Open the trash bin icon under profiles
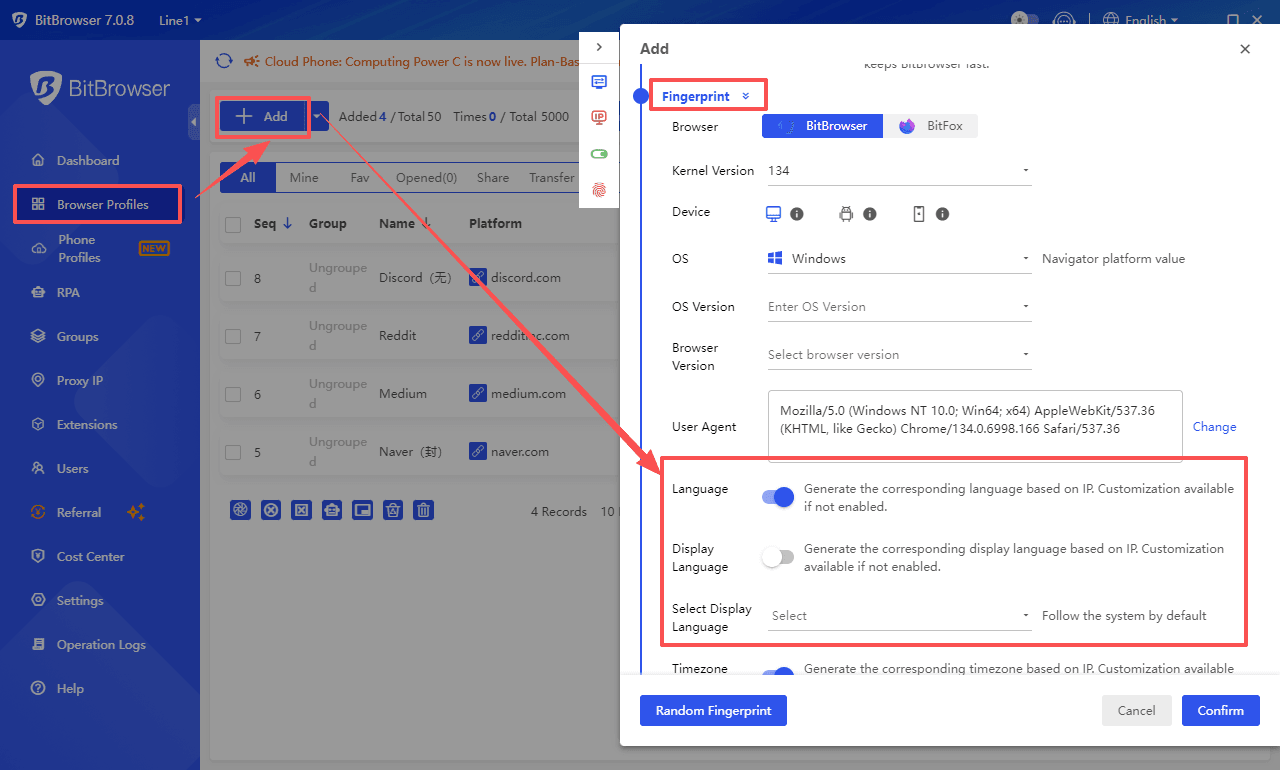The image size is (1280, 770). tap(423, 510)
